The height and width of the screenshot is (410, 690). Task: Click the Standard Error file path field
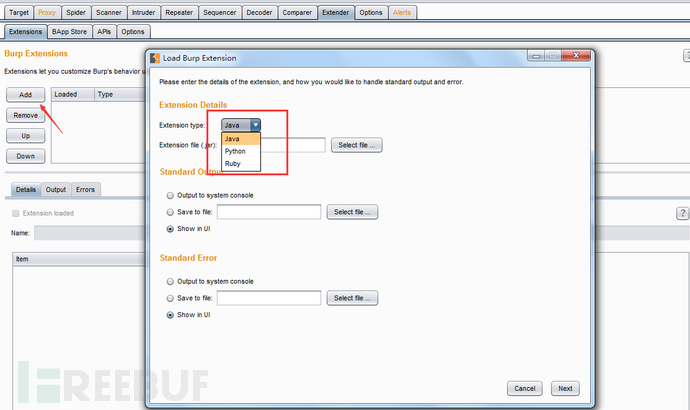(269, 298)
